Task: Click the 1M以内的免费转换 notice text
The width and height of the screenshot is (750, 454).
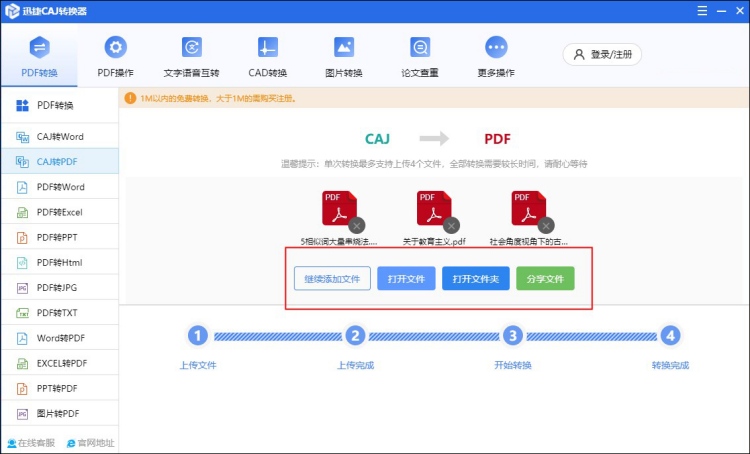Action: coord(219,99)
